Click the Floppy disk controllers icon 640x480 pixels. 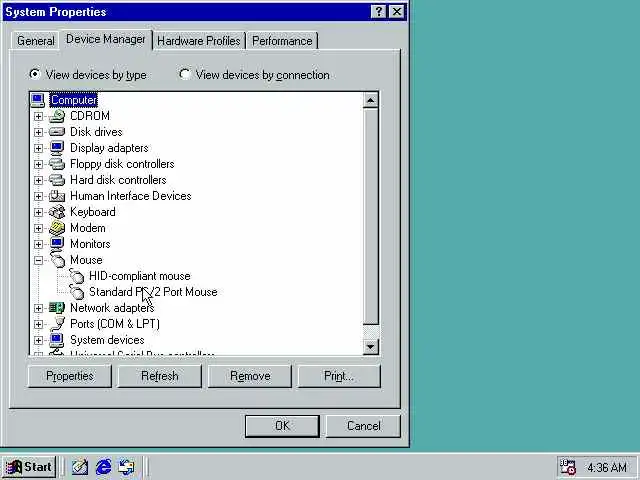(57, 164)
